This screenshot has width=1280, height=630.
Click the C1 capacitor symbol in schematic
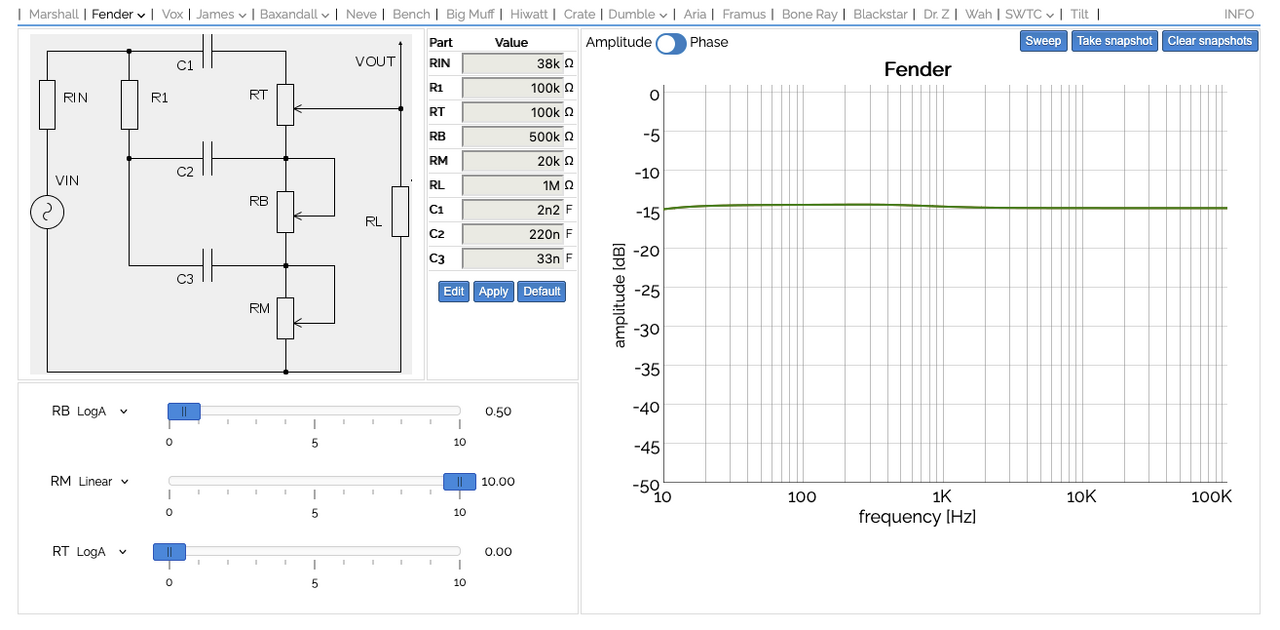coord(208,51)
